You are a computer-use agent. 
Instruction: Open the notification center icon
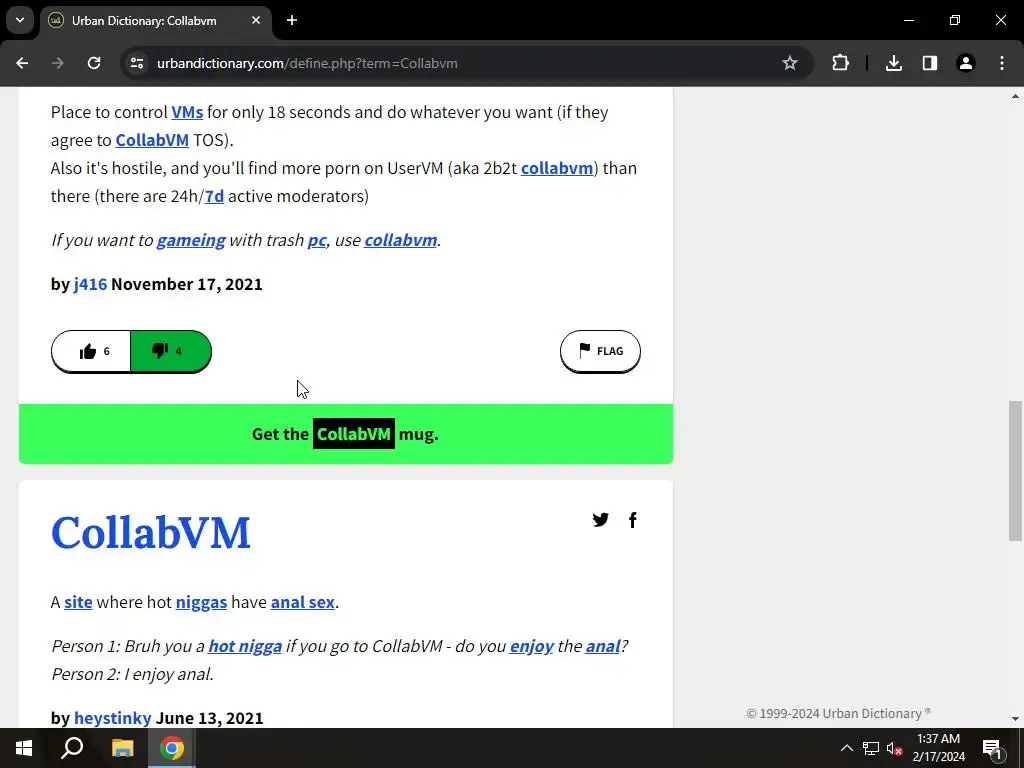992,748
